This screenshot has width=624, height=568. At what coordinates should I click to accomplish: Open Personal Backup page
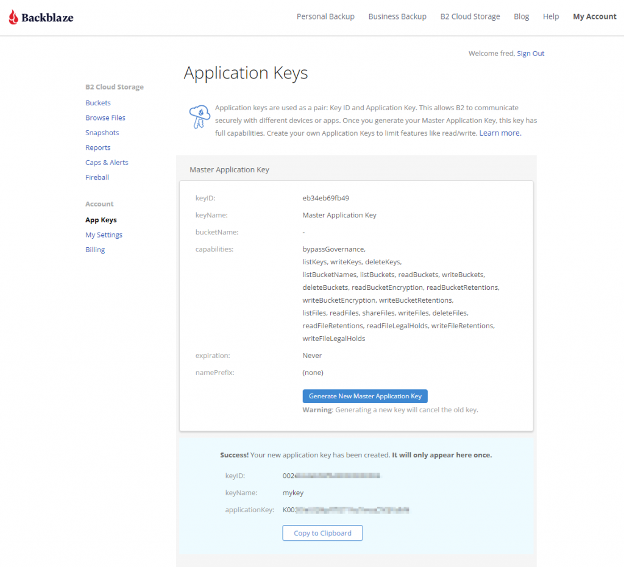click(325, 17)
